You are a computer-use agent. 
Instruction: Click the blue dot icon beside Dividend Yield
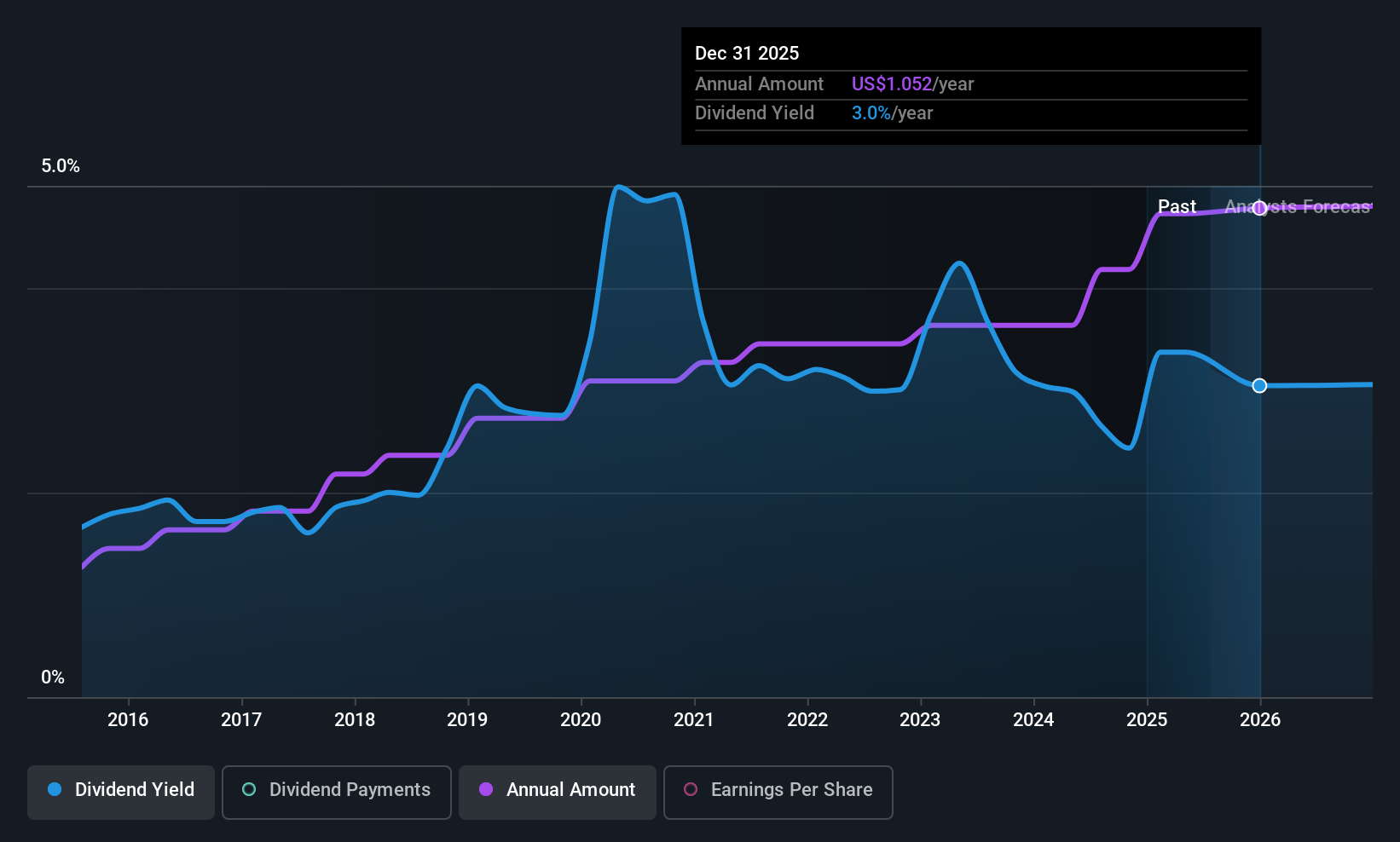coord(55,789)
